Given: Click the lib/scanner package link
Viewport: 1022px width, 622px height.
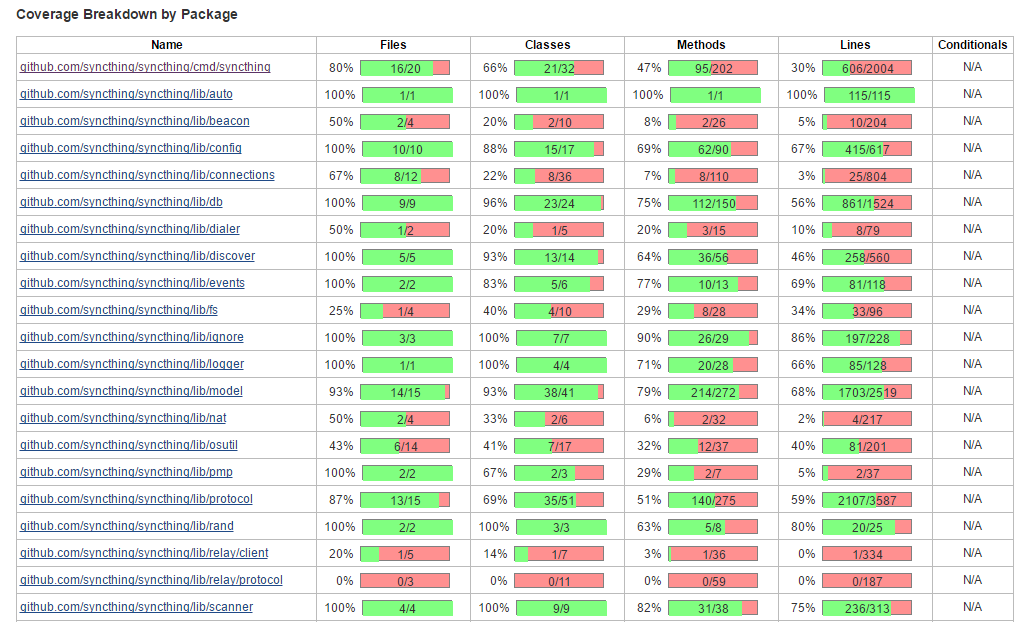Looking at the screenshot, I should click(x=136, y=607).
